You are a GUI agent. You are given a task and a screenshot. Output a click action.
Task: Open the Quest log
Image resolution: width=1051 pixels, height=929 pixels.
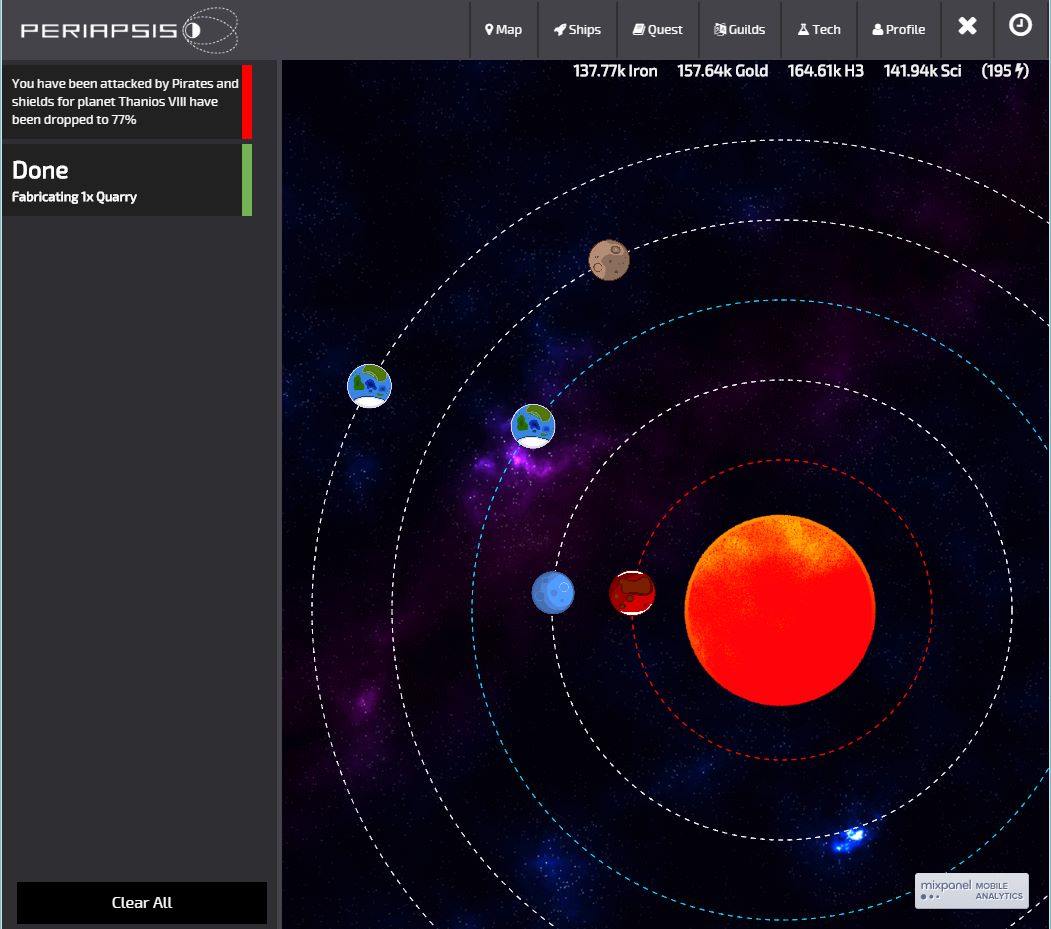tap(658, 30)
